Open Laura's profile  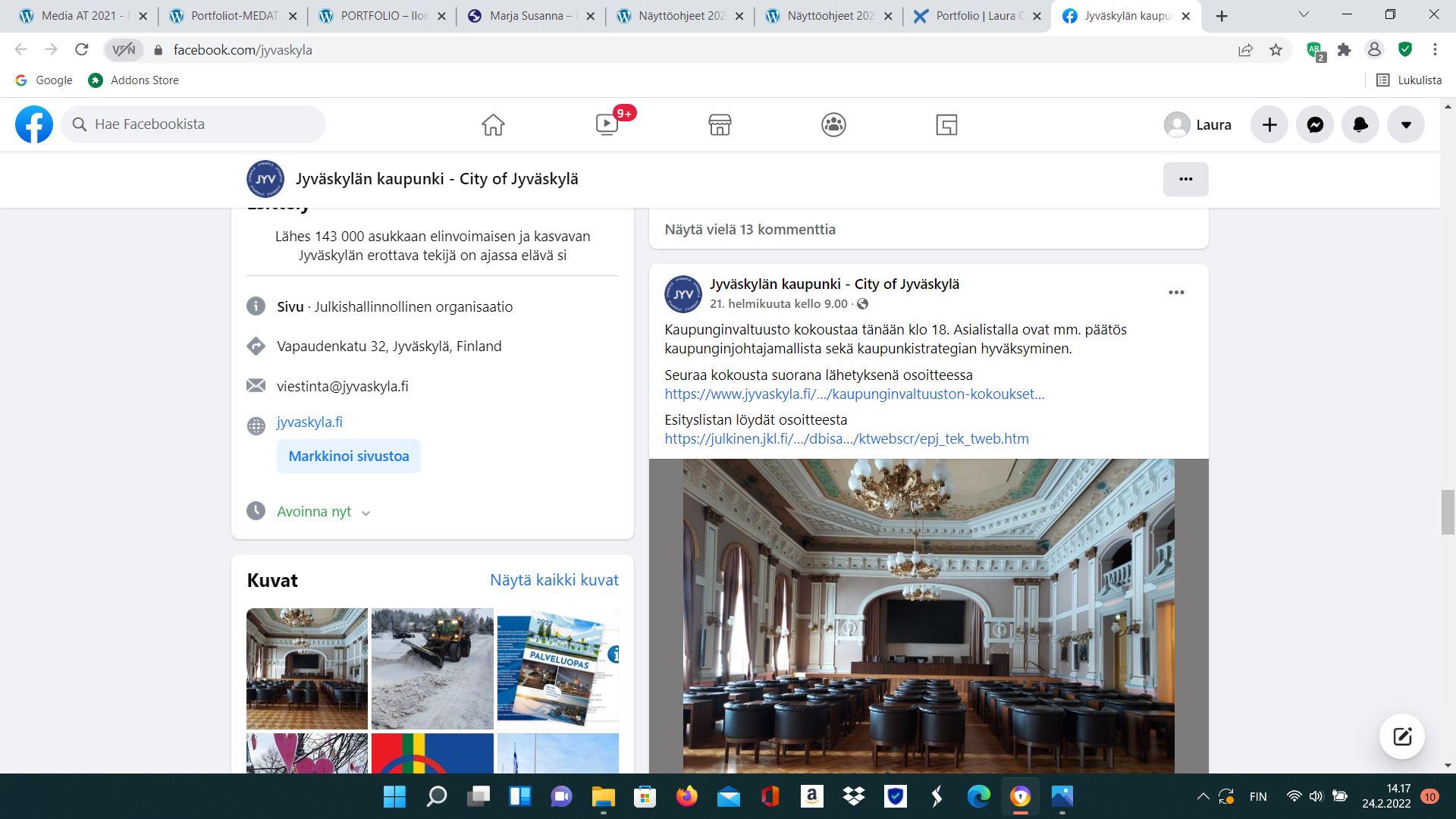(x=1198, y=124)
